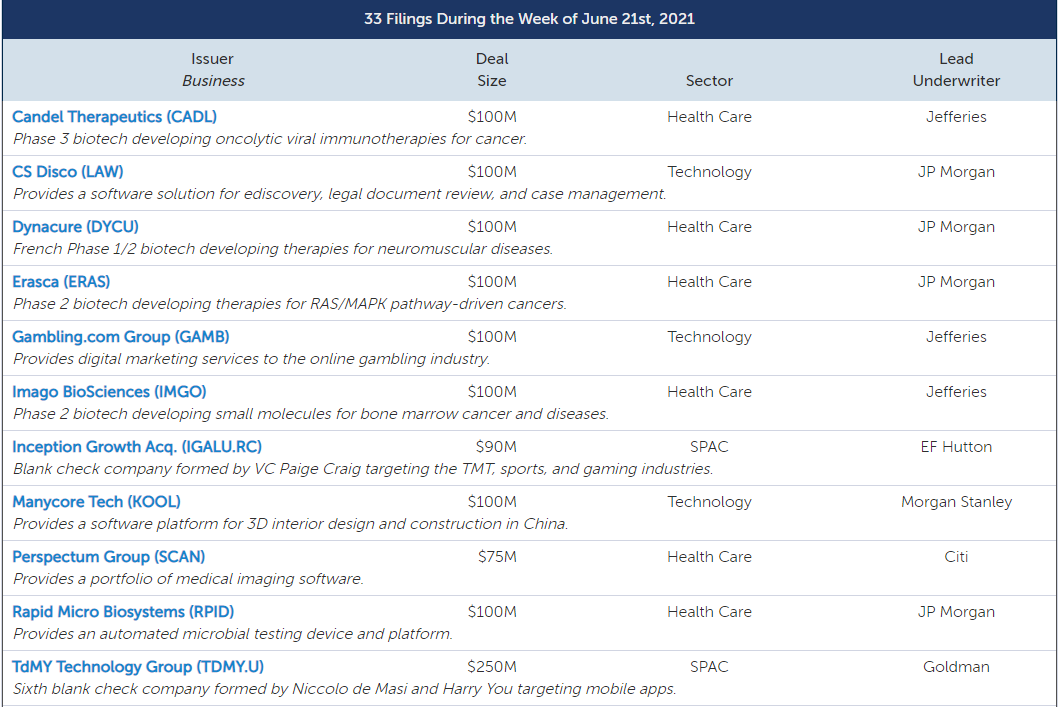Image resolution: width=1059 pixels, height=707 pixels.
Task: Click the Sector column header
Action: click(709, 81)
